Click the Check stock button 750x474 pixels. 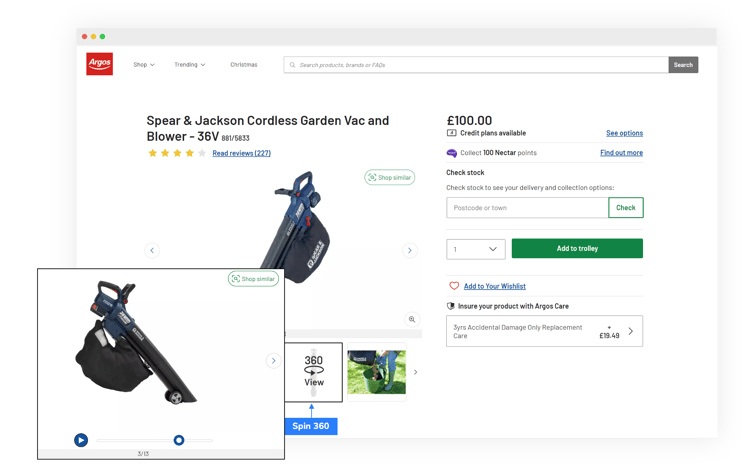tap(626, 208)
